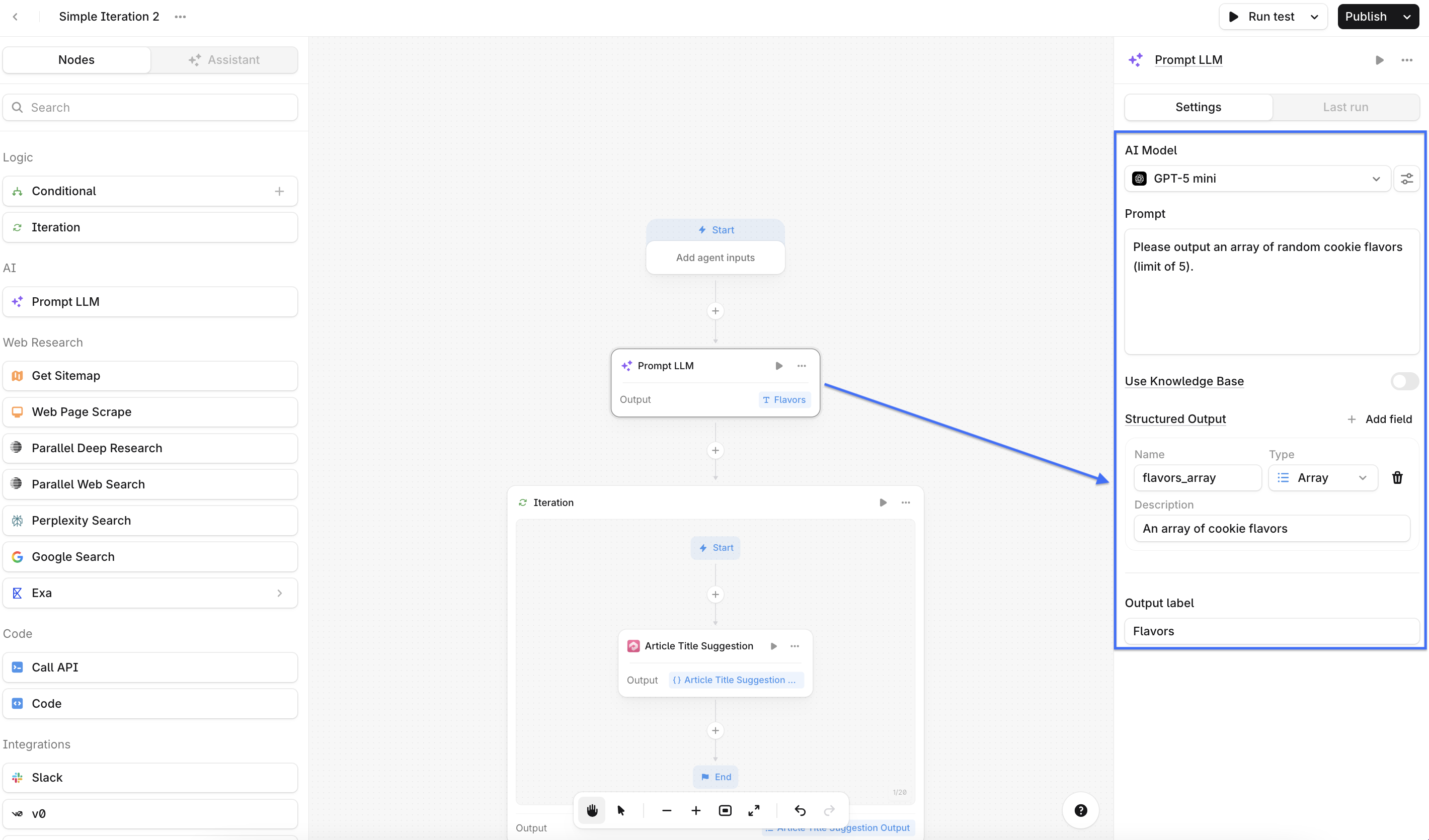Open the Array type dropdown
Image resolution: width=1429 pixels, height=840 pixels.
click(x=1322, y=478)
